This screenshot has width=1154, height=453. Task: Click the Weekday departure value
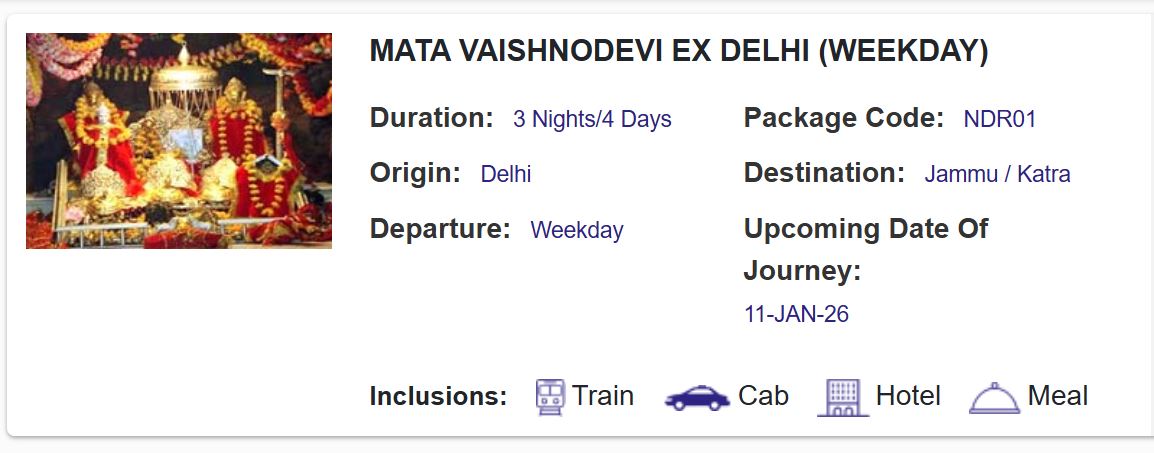(576, 231)
